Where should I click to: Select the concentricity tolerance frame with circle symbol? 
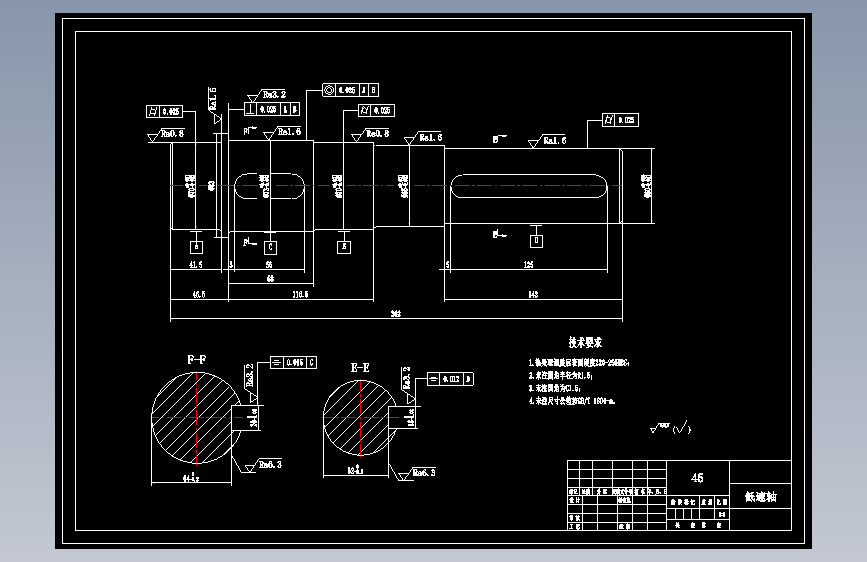351,90
